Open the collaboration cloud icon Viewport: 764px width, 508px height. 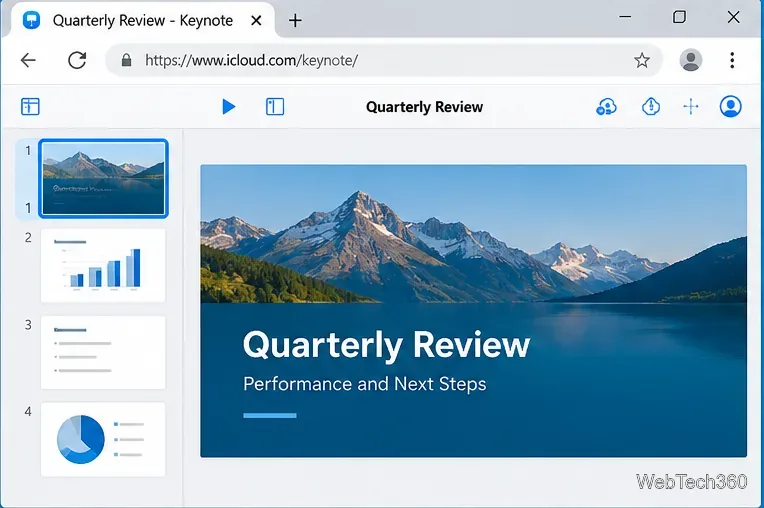(606, 107)
